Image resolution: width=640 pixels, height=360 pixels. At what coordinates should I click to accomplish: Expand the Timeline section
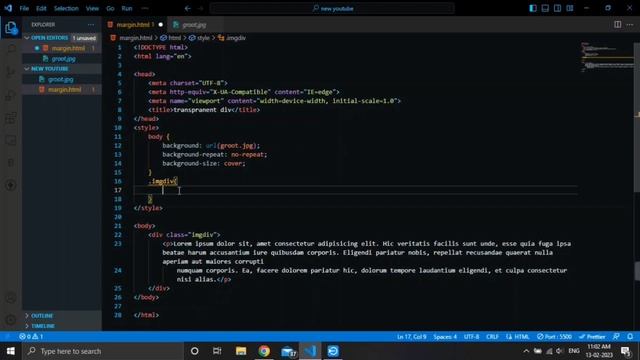coord(61,326)
